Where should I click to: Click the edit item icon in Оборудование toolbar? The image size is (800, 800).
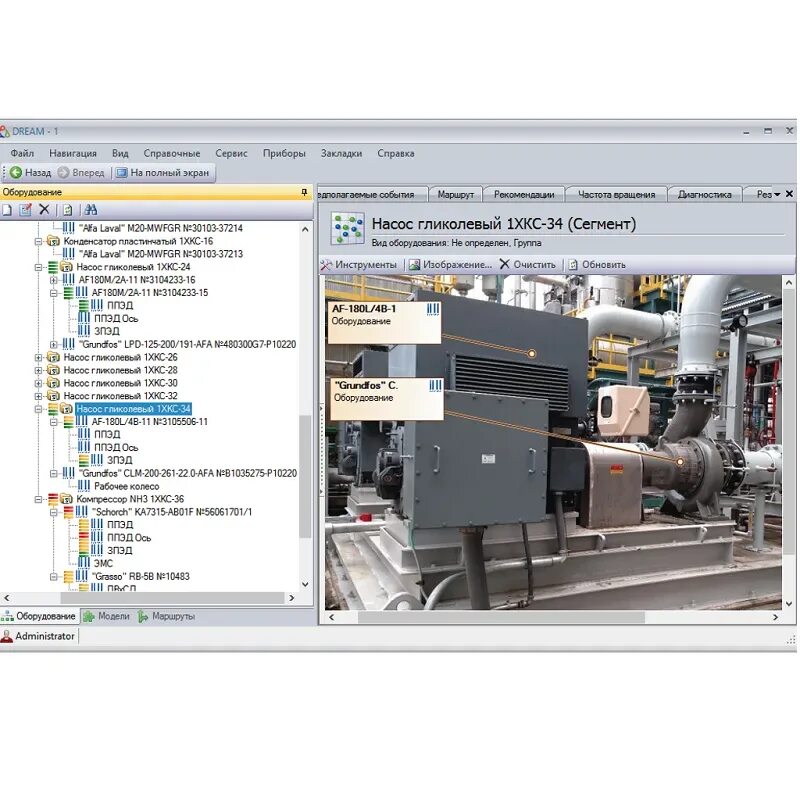coord(26,210)
